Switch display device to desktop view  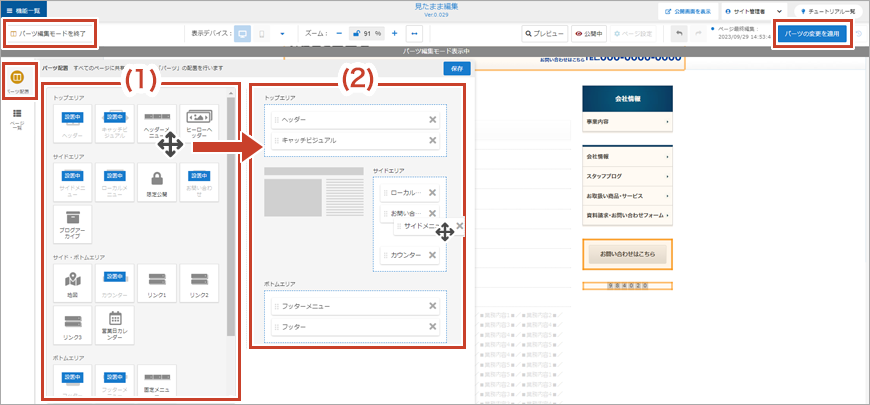click(241, 33)
